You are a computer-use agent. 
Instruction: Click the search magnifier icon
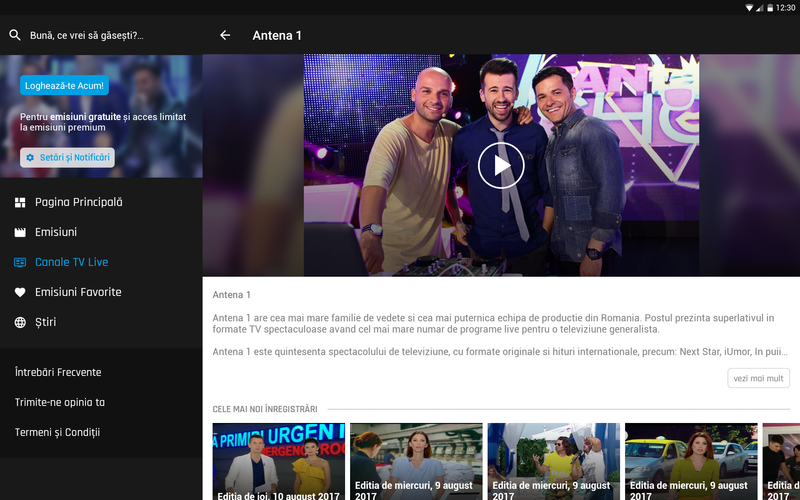click(15, 35)
